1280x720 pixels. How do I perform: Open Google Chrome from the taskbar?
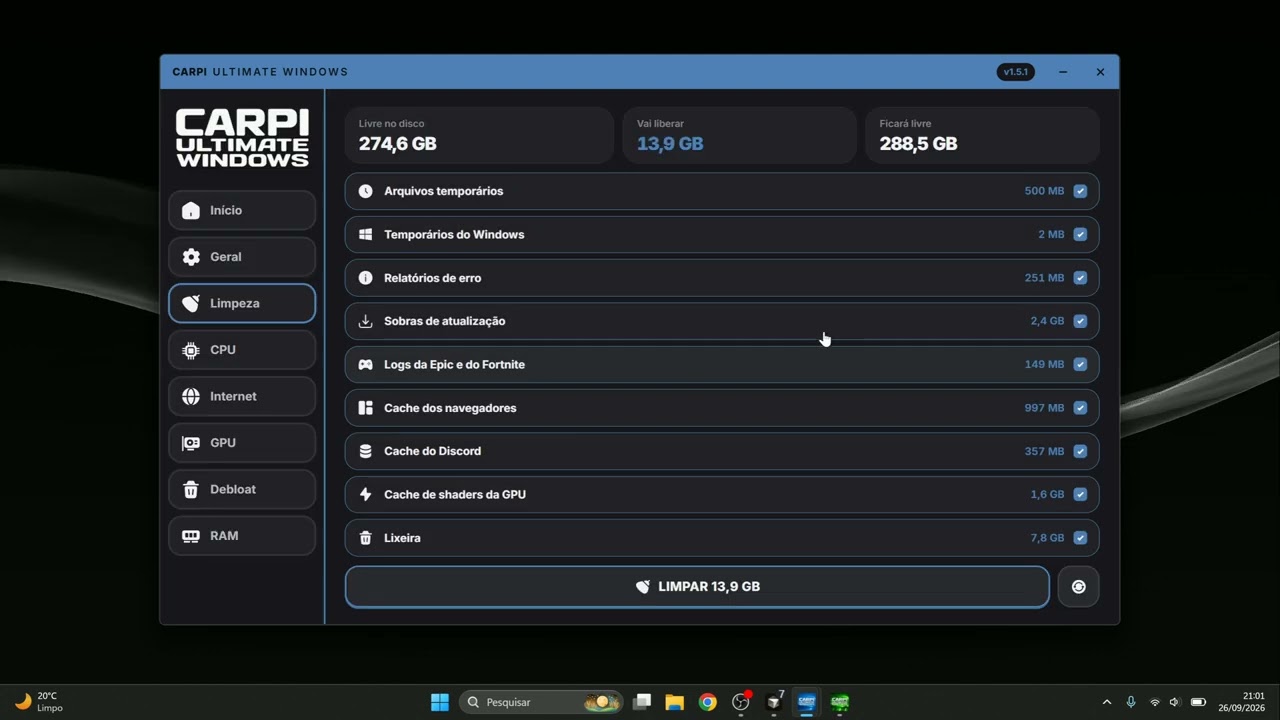point(708,702)
